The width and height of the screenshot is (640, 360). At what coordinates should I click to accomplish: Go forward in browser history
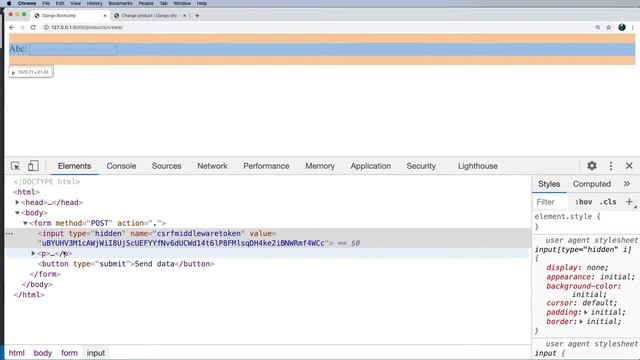(x=22, y=27)
